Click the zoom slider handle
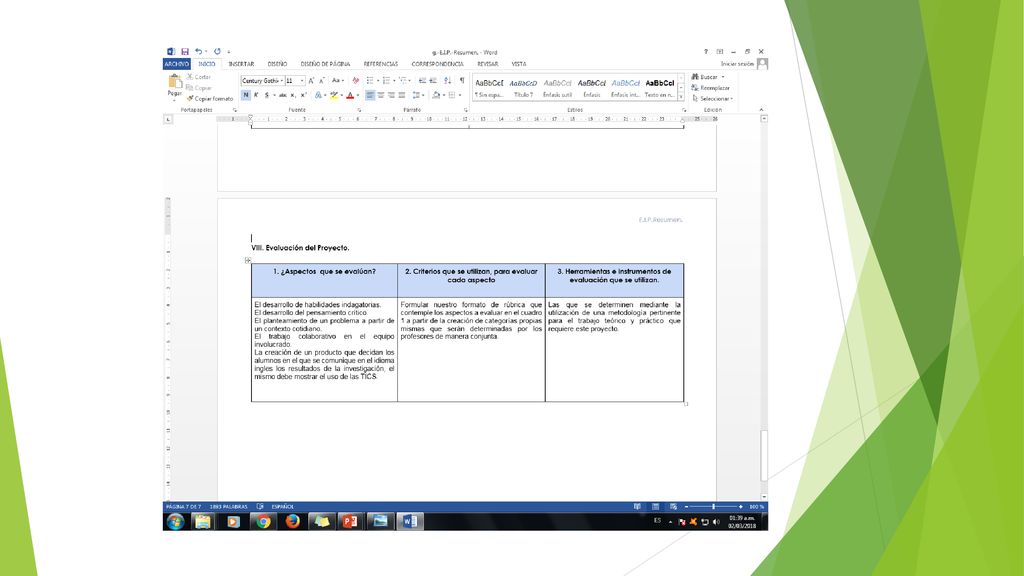This screenshot has height=576, width=1024. pyautogui.click(x=713, y=507)
